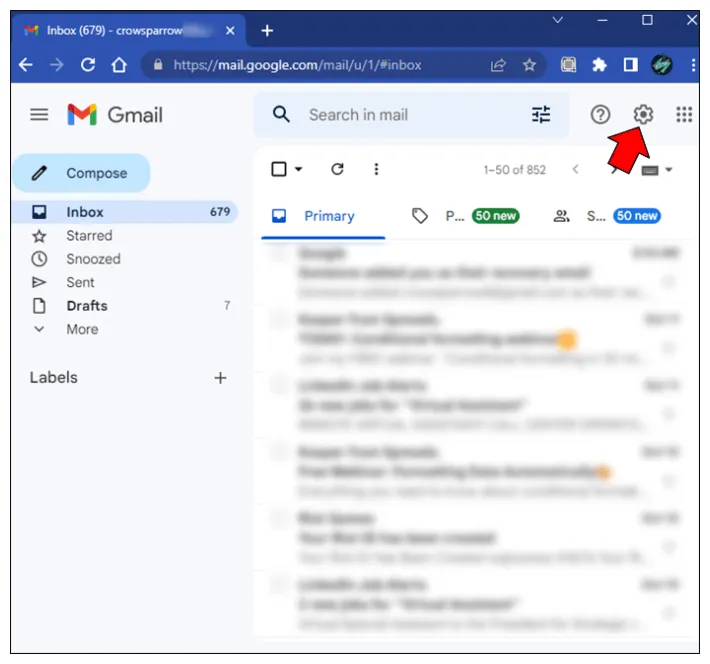Screen dimensions: 710x664
Task: Open the Support help icon
Action: (x=600, y=115)
